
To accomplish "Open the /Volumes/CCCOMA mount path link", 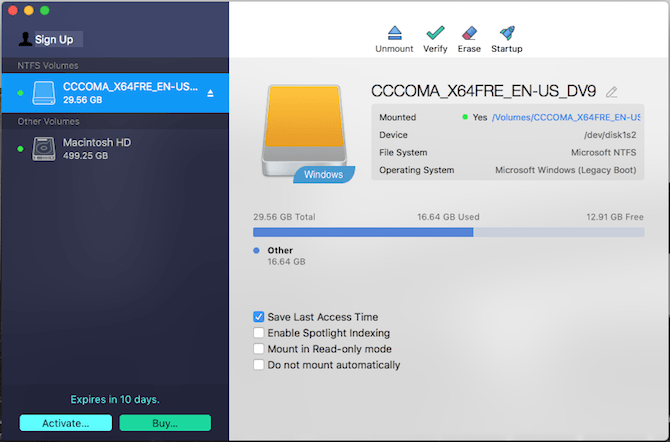I will pos(565,117).
